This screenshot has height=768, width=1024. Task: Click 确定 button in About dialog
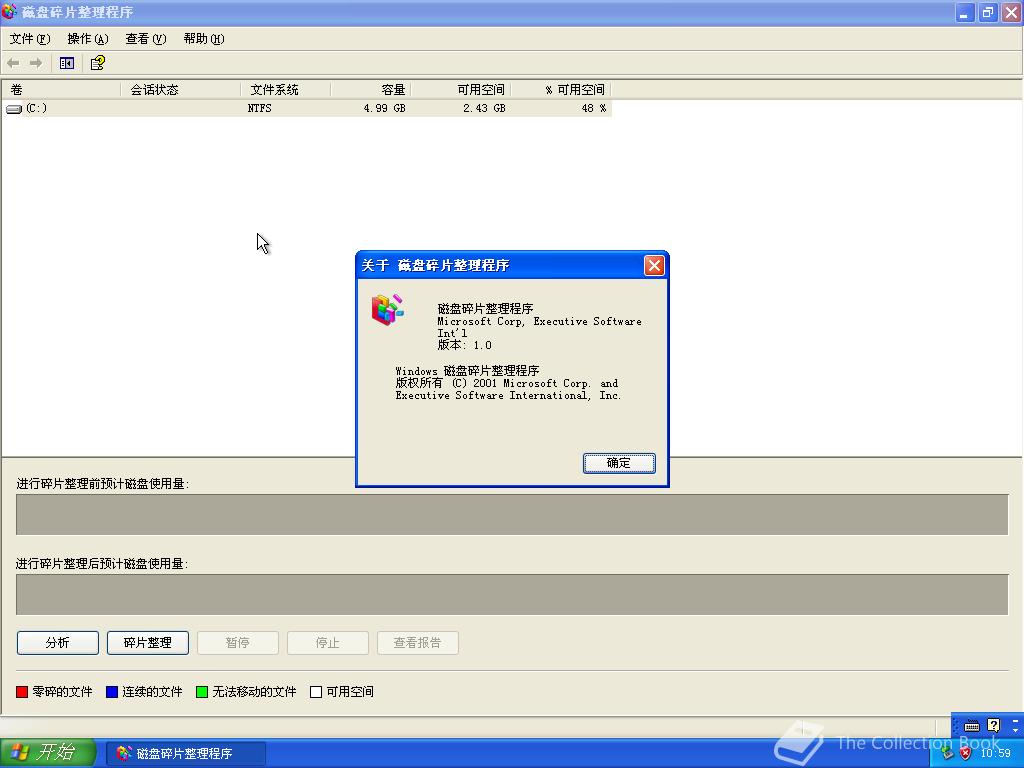pyautogui.click(x=619, y=463)
